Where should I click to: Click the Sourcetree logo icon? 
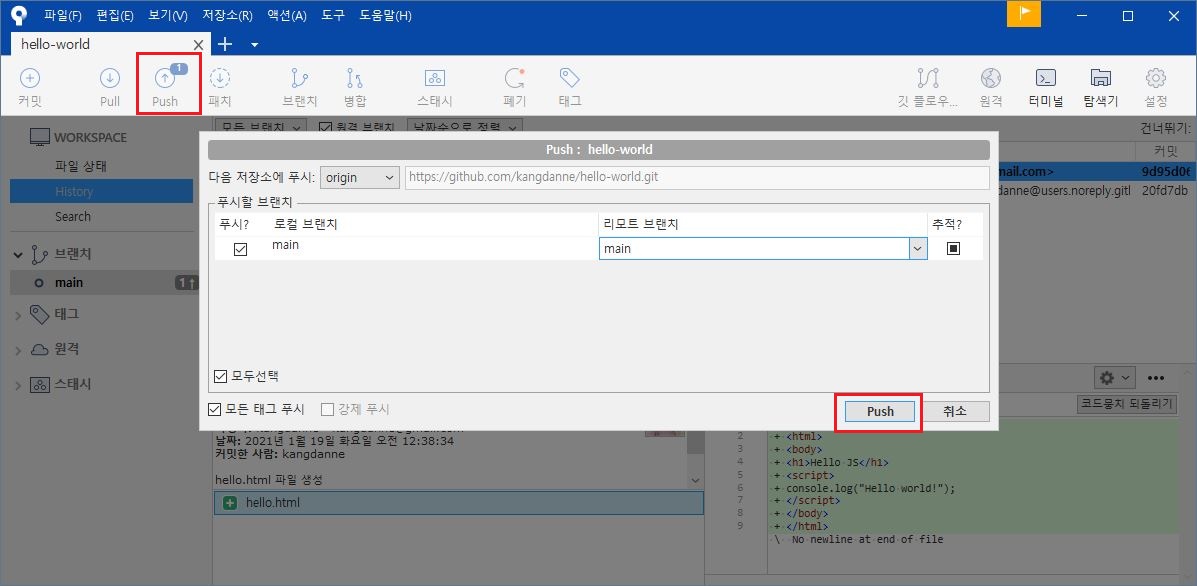19,14
